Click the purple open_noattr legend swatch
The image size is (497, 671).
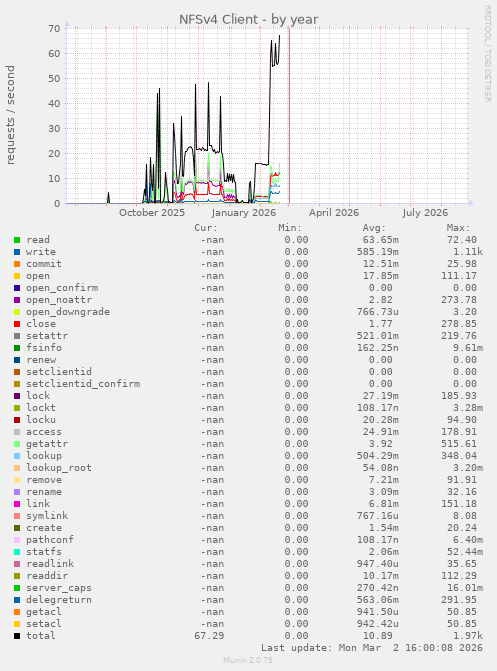click(x=17, y=300)
